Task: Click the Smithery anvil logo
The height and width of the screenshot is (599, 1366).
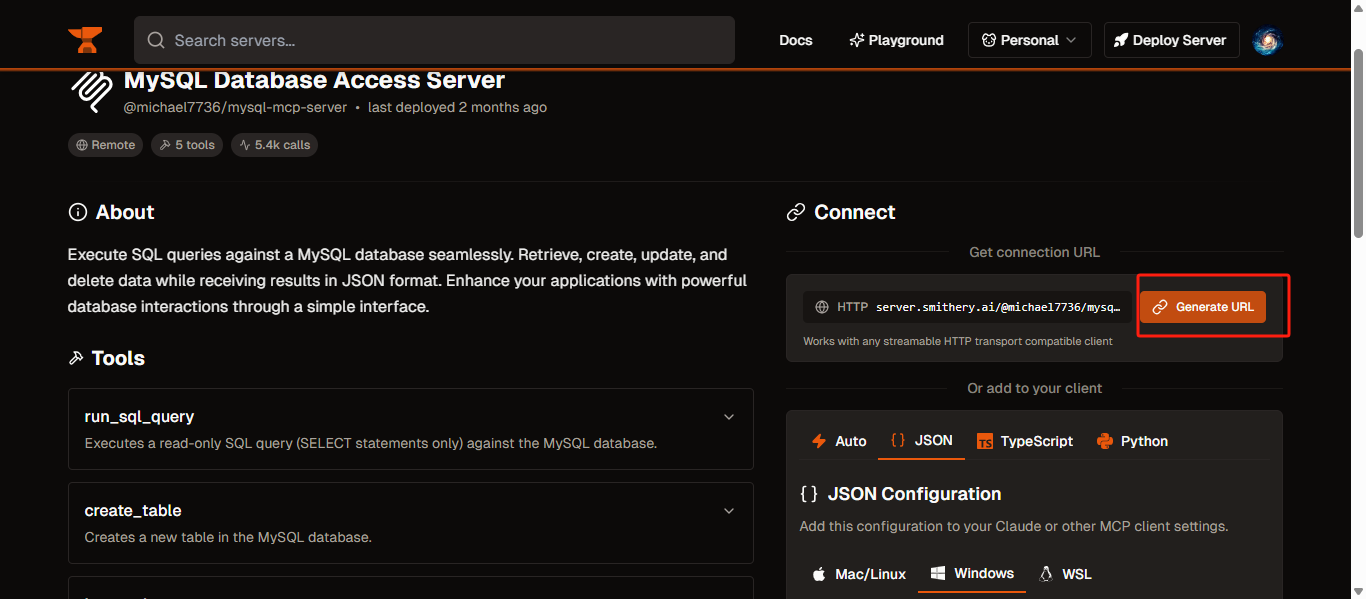Action: 85,40
